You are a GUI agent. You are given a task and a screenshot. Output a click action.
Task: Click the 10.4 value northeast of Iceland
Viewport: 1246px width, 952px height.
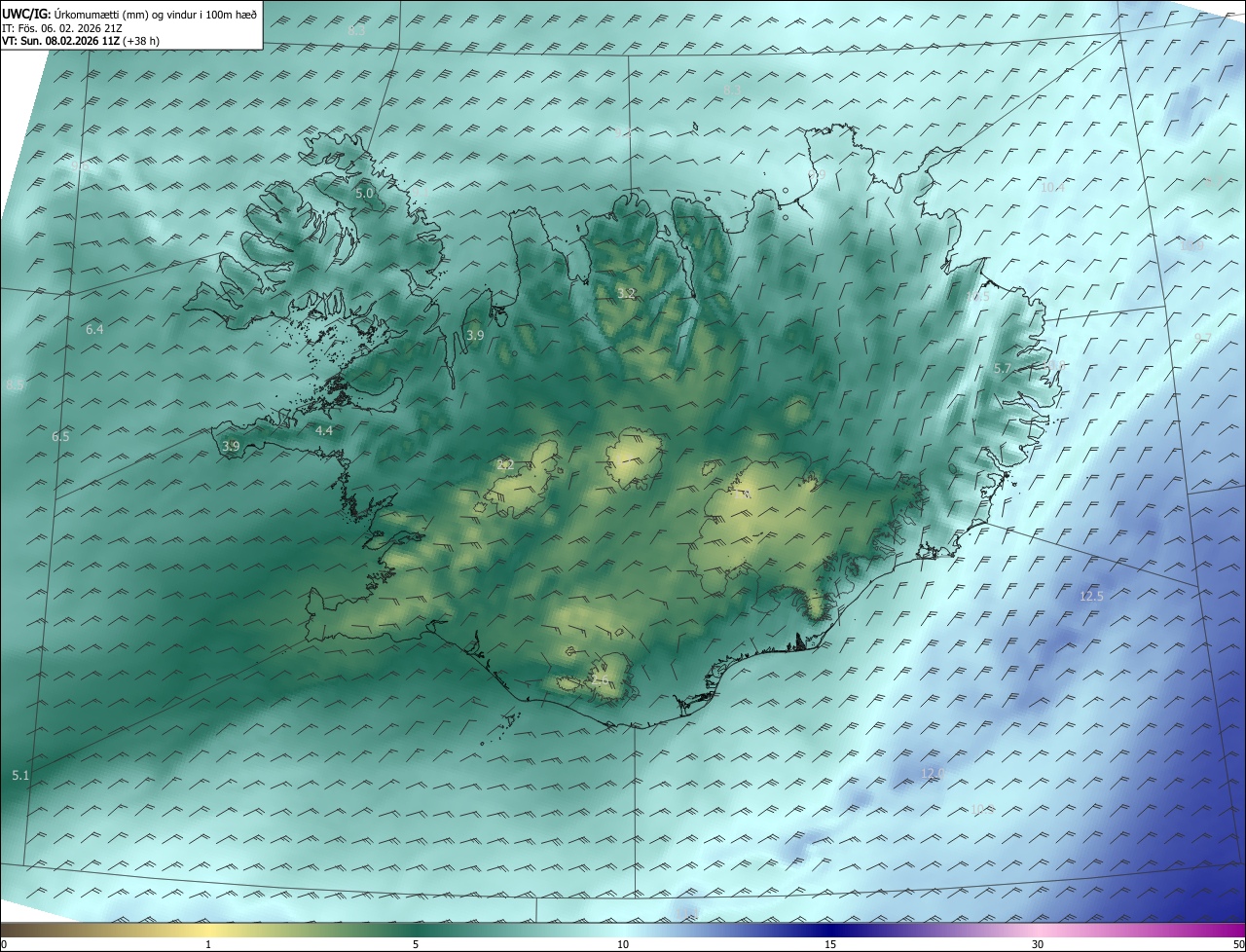[1052, 187]
